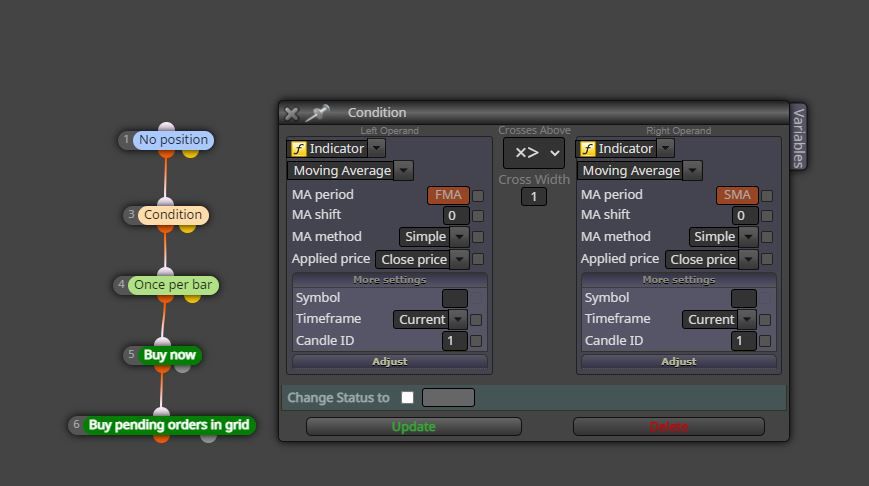Select the Once per bar block
Viewport: 869px width, 486px height.
tap(173, 285)
